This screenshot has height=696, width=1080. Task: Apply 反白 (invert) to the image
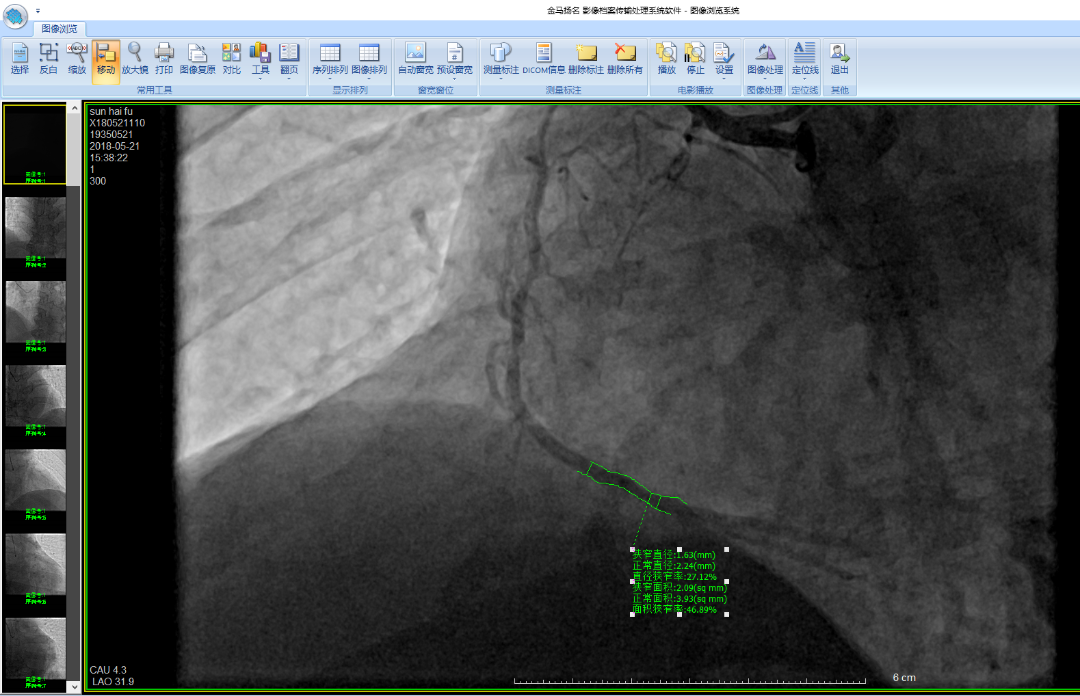pyautogui.click(x=48, y=59)
